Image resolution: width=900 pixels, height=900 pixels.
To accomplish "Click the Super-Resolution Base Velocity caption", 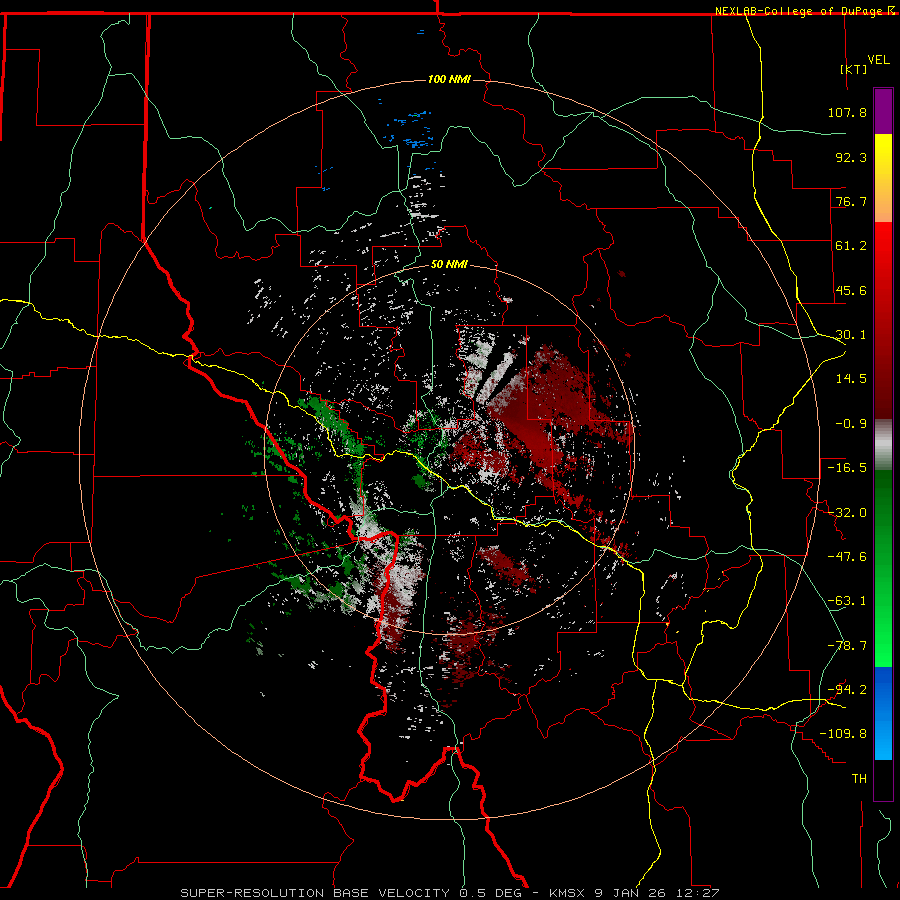I will click(x=450, y=893).
